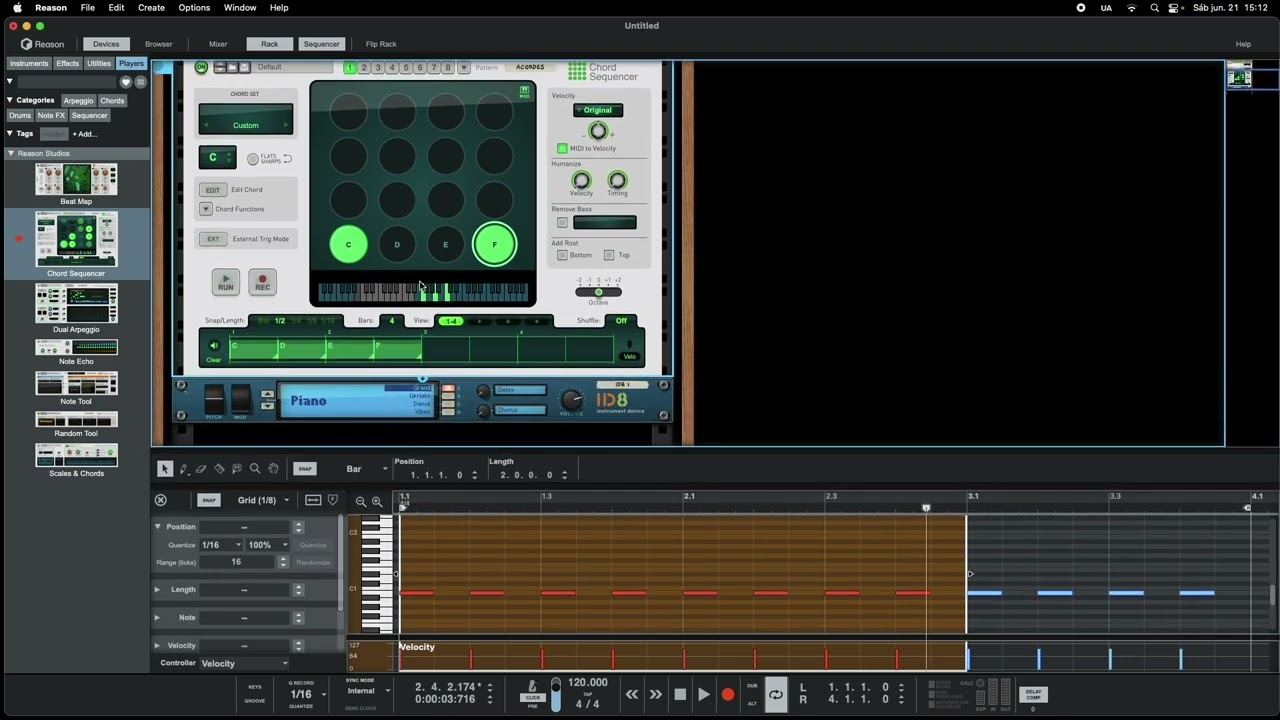Open the Chord Functions dropdown
Screen dimensions: 1280x720
206,209
